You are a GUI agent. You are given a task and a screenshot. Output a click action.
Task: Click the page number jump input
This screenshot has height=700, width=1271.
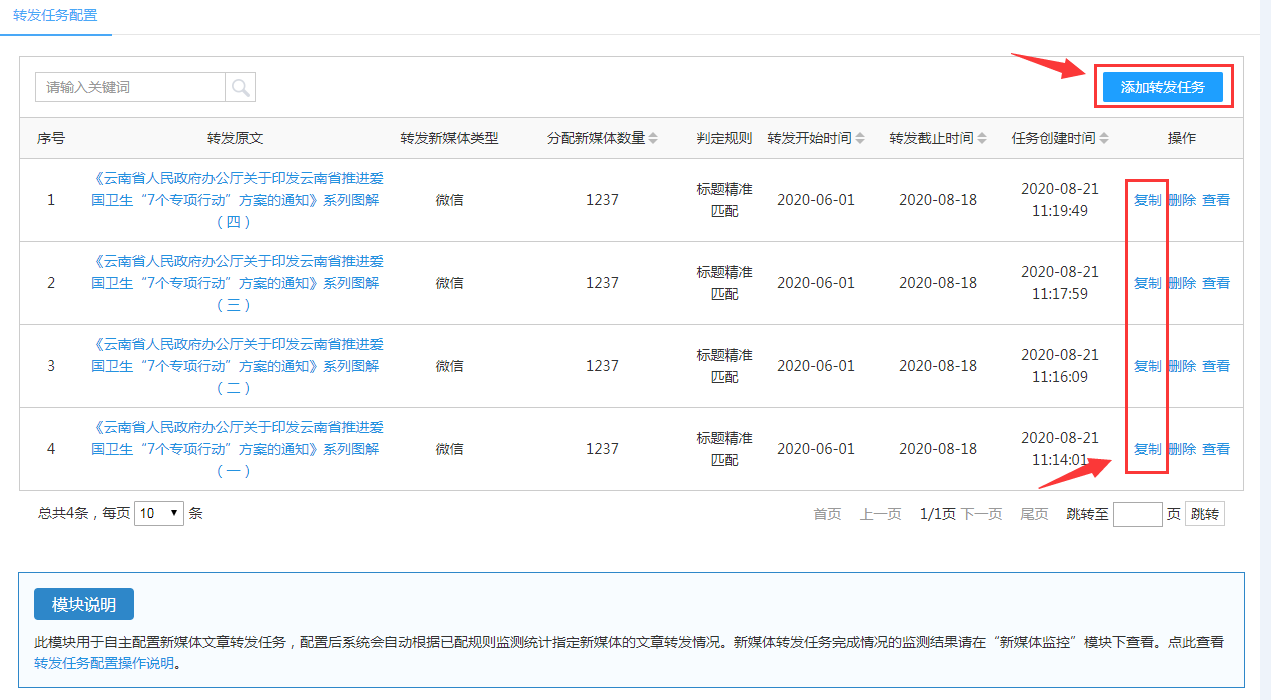1137,514
